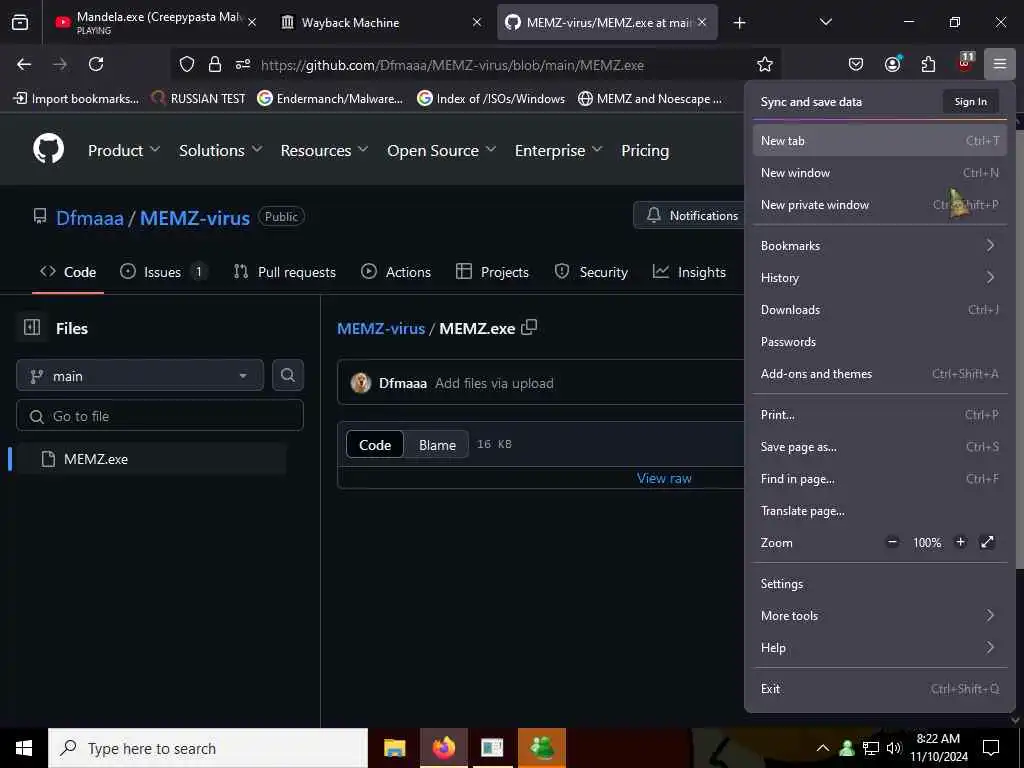The height and width of the screenshot is (768, 1024).
Task: Open the Firefox account icon
Action: (x=892, y=63)
